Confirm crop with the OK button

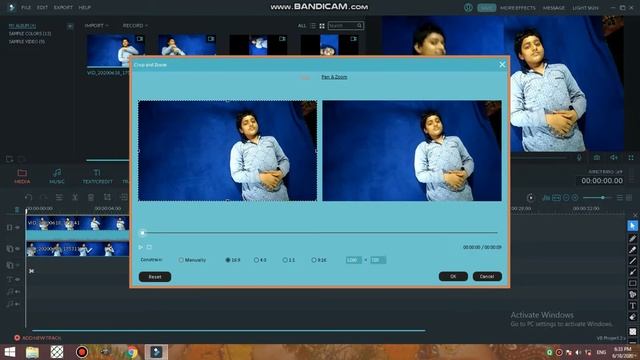[453, 276]
